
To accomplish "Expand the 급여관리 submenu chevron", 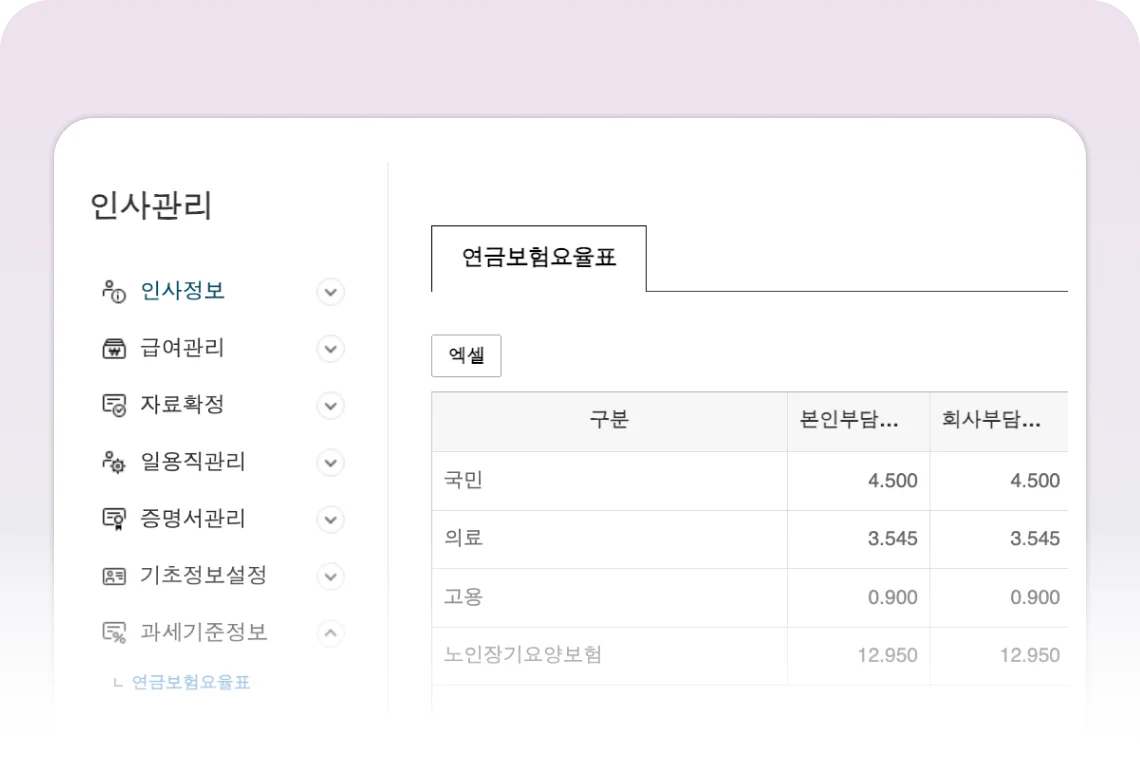I will (x=330, y=349).
